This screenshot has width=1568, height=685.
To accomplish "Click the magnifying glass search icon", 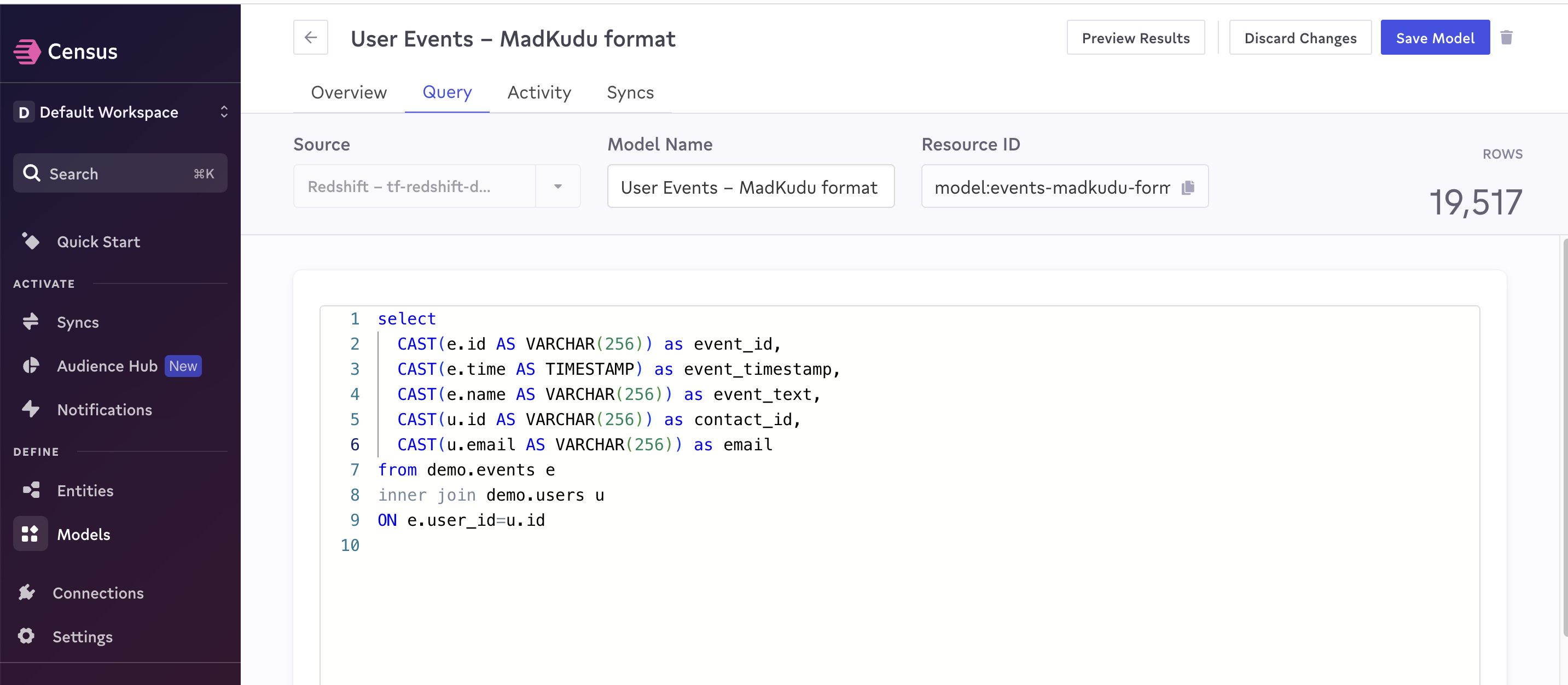I will point(31,173).
